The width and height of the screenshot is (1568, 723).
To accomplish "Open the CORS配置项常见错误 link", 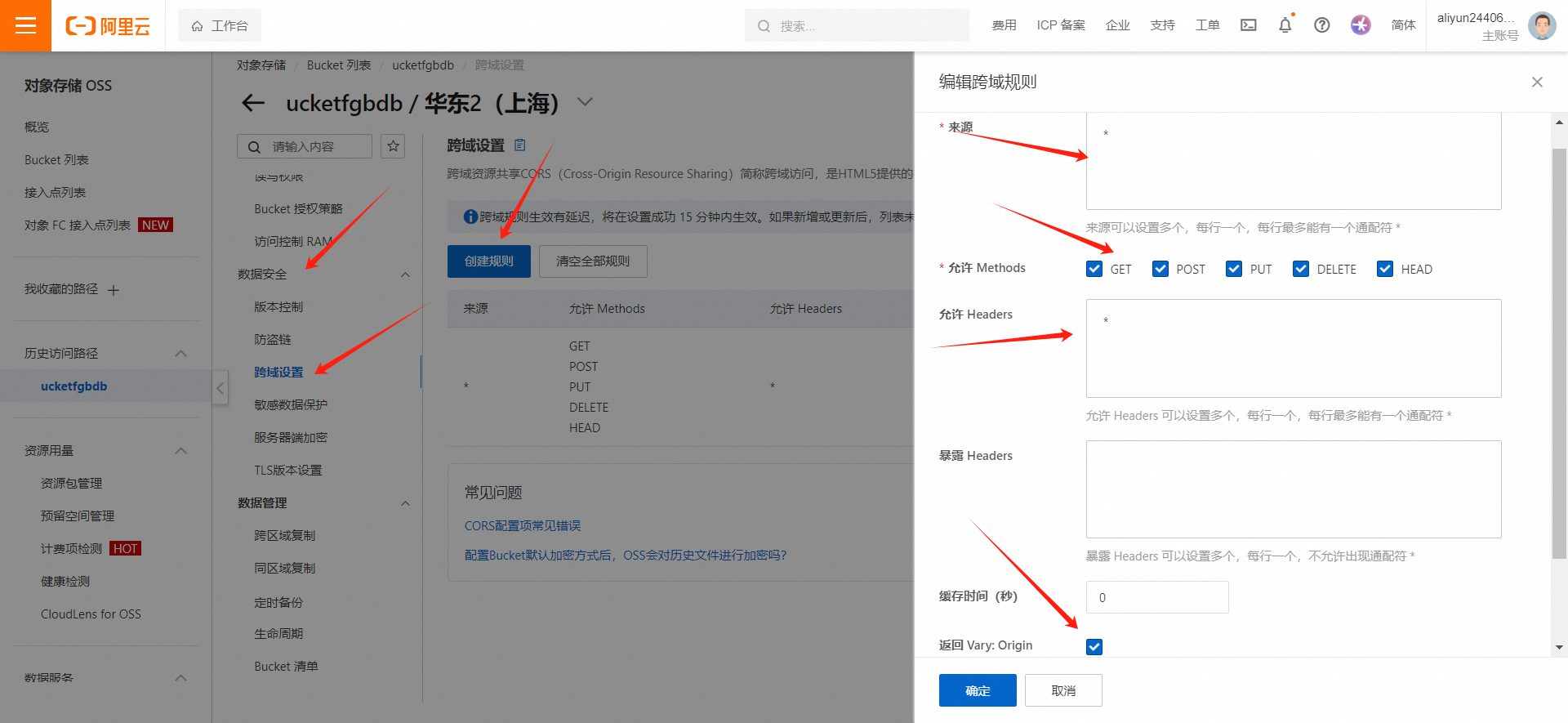I will tap(523, 526).
